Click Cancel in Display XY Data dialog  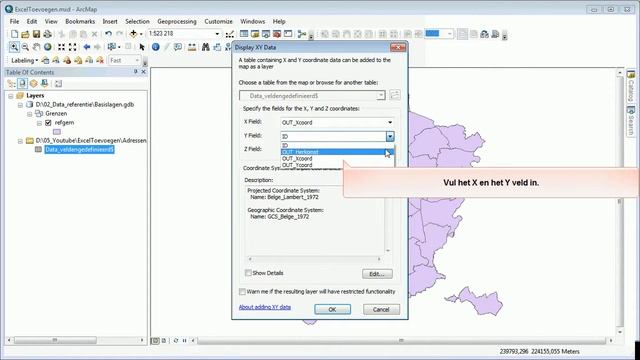pos(381,309)
